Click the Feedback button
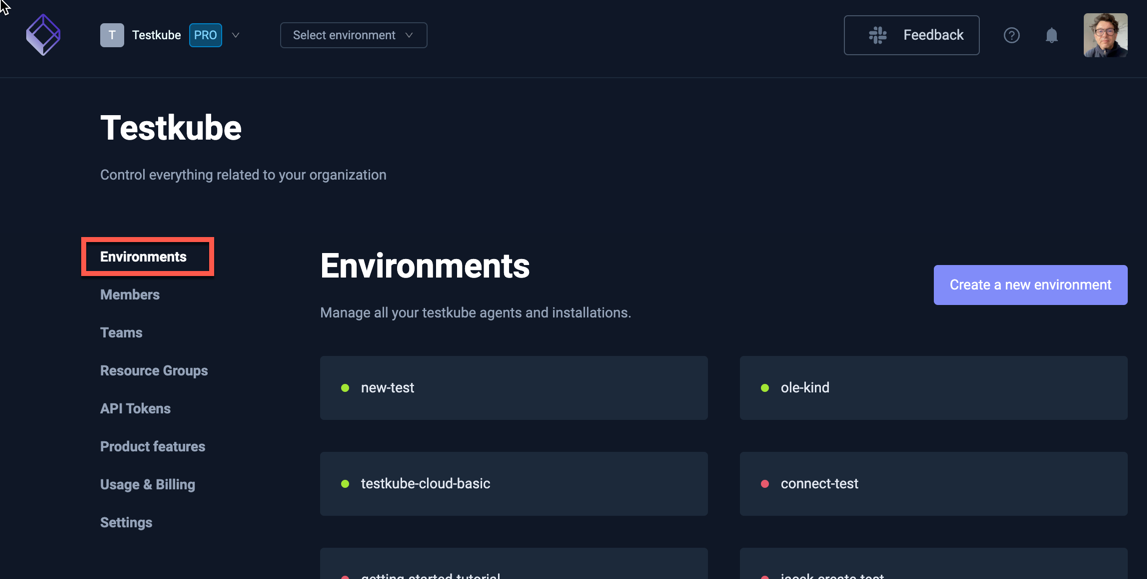Screen dimensions: 1147x579 point(911,35)
